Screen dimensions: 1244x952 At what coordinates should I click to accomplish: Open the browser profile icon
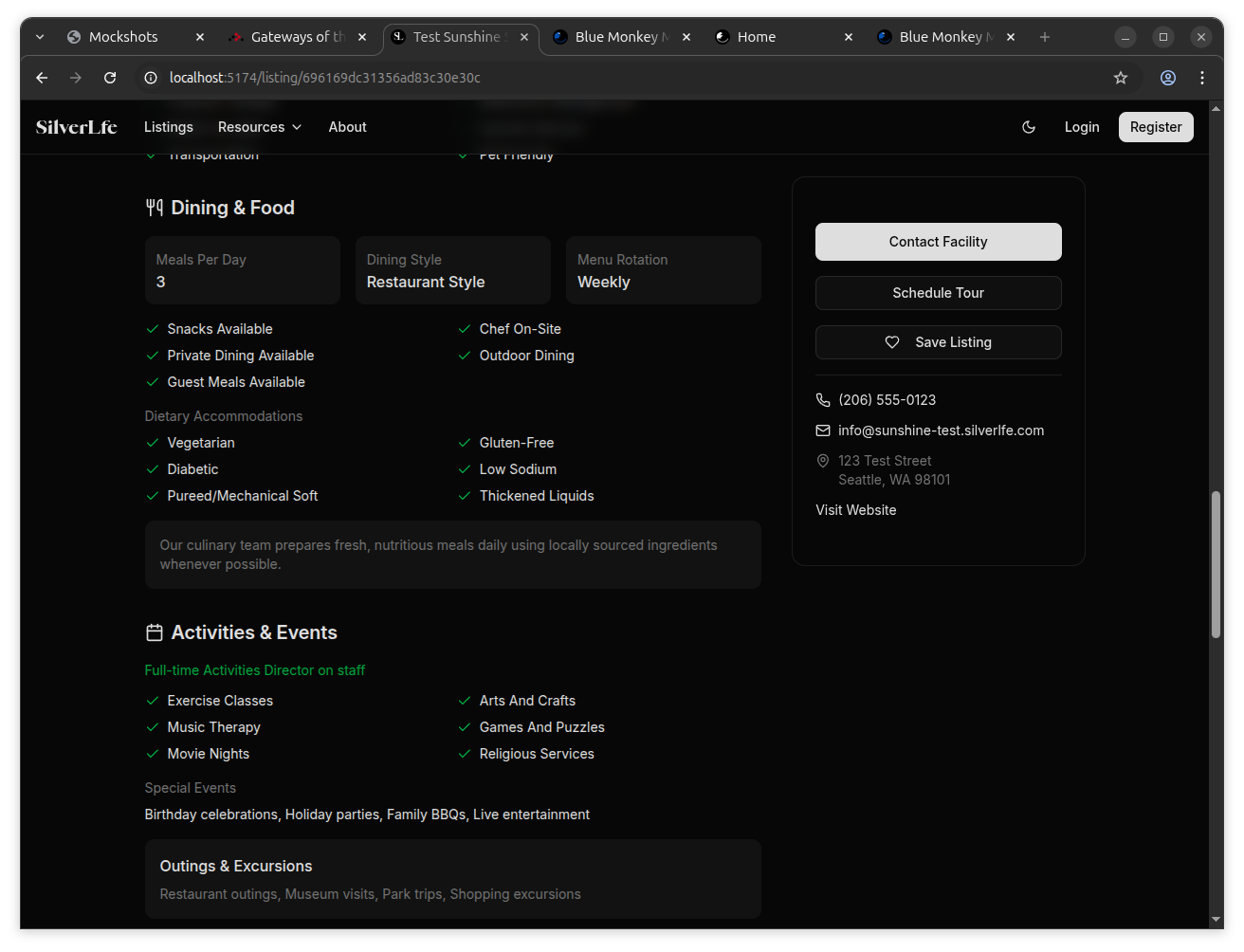[x=1168, y=78]
